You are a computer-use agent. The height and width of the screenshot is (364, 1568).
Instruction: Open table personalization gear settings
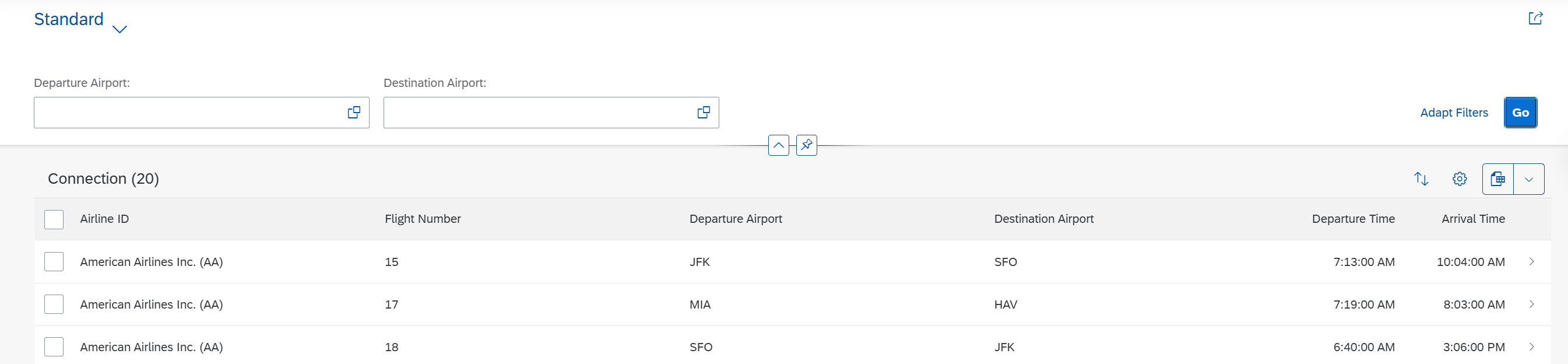tap(1459, 179)
